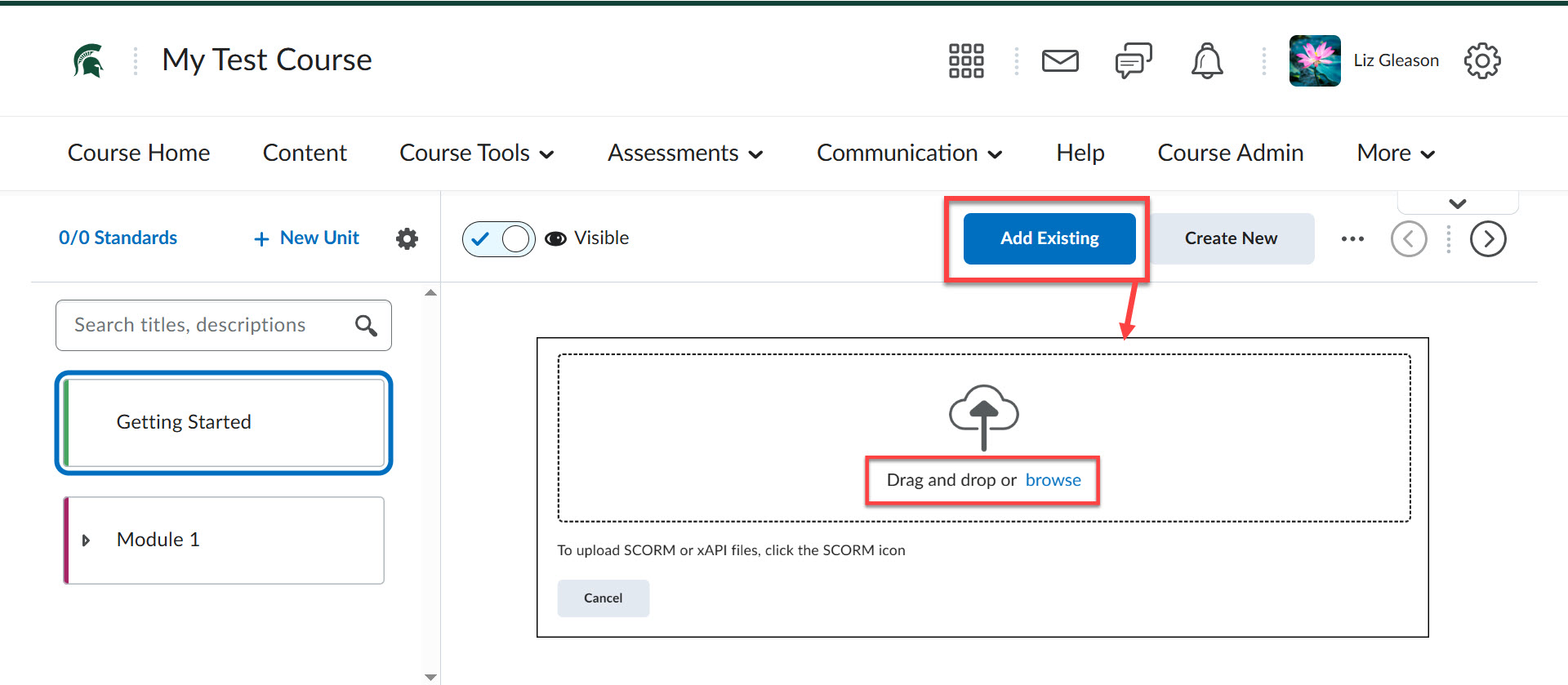This screenshot has width=1568, height=685.
Task: Open the Assessments dropdown menu
Action: coord(684,153)
